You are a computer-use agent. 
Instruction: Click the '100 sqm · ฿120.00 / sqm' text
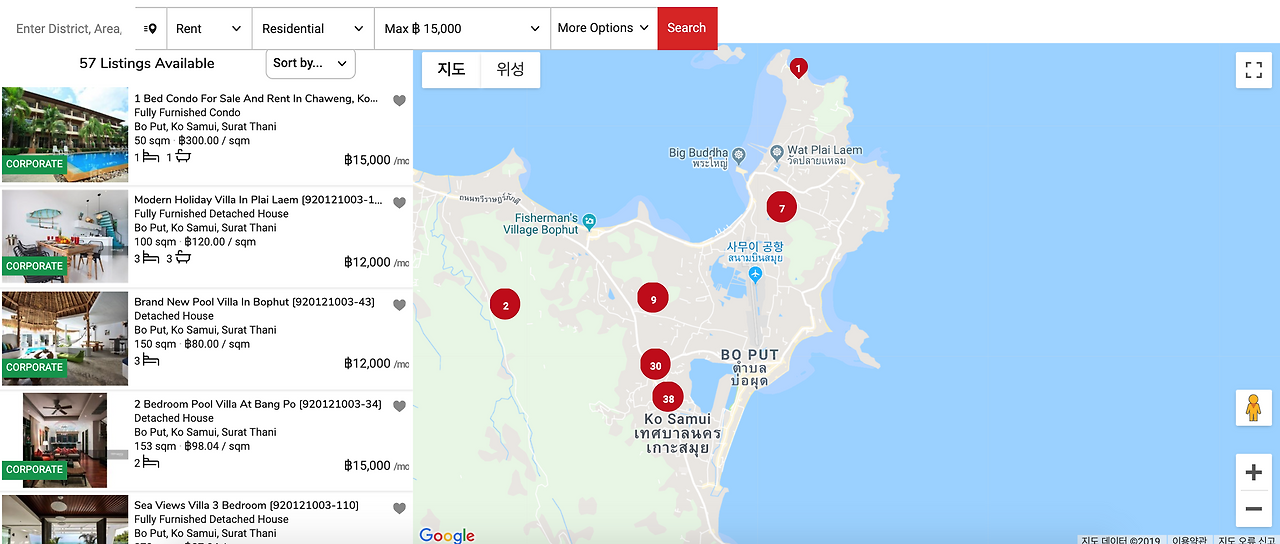pyautogui.click(x=195, y=242)
